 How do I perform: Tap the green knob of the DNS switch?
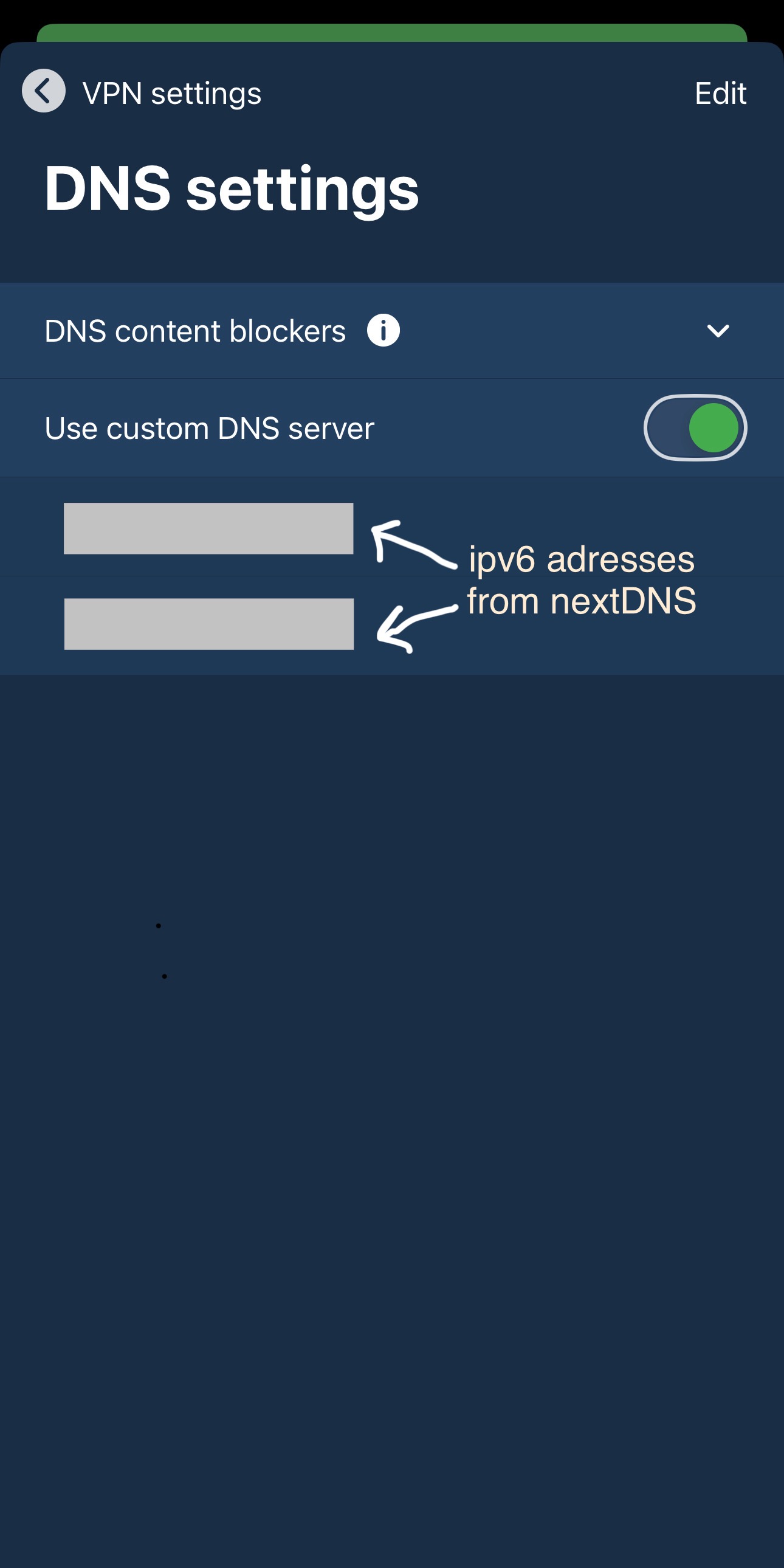[714, 428]
